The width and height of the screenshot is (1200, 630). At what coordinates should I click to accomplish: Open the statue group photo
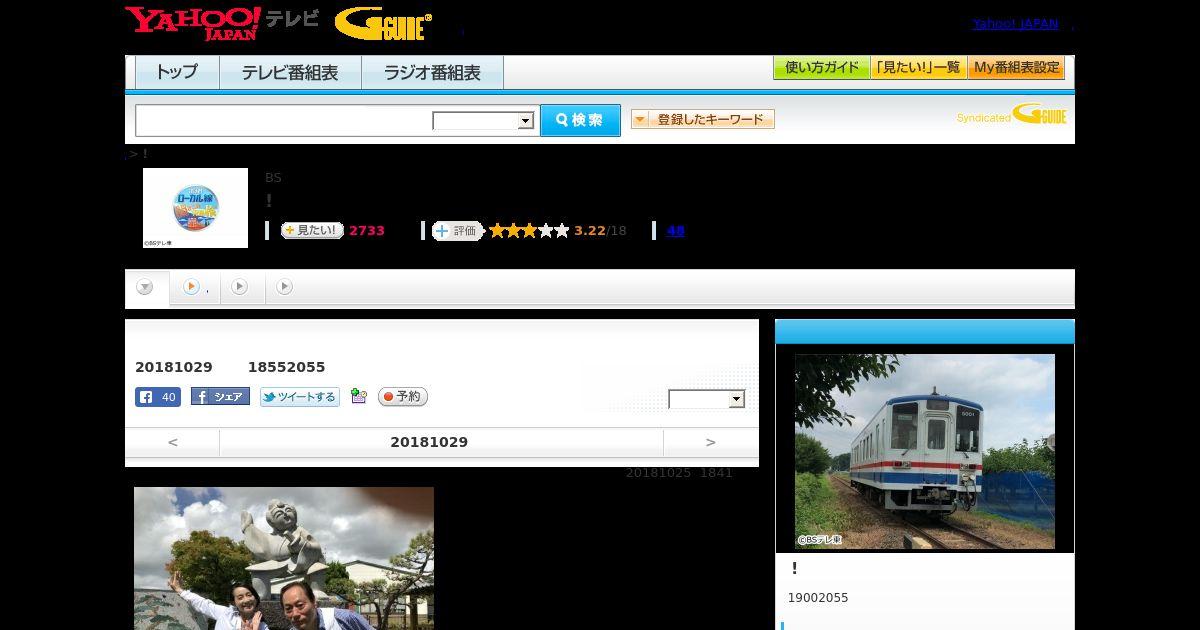tap(284, 558)
